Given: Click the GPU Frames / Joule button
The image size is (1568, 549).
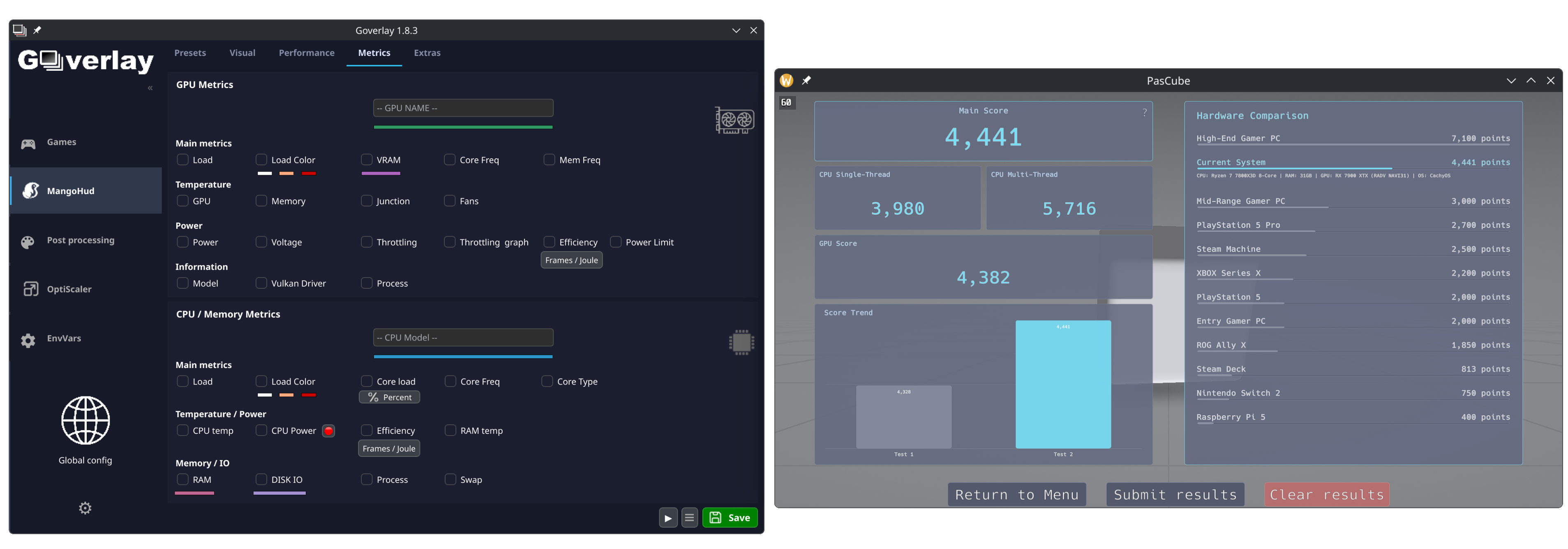Looking at the screenshot, I should click(x=572, y=261).
